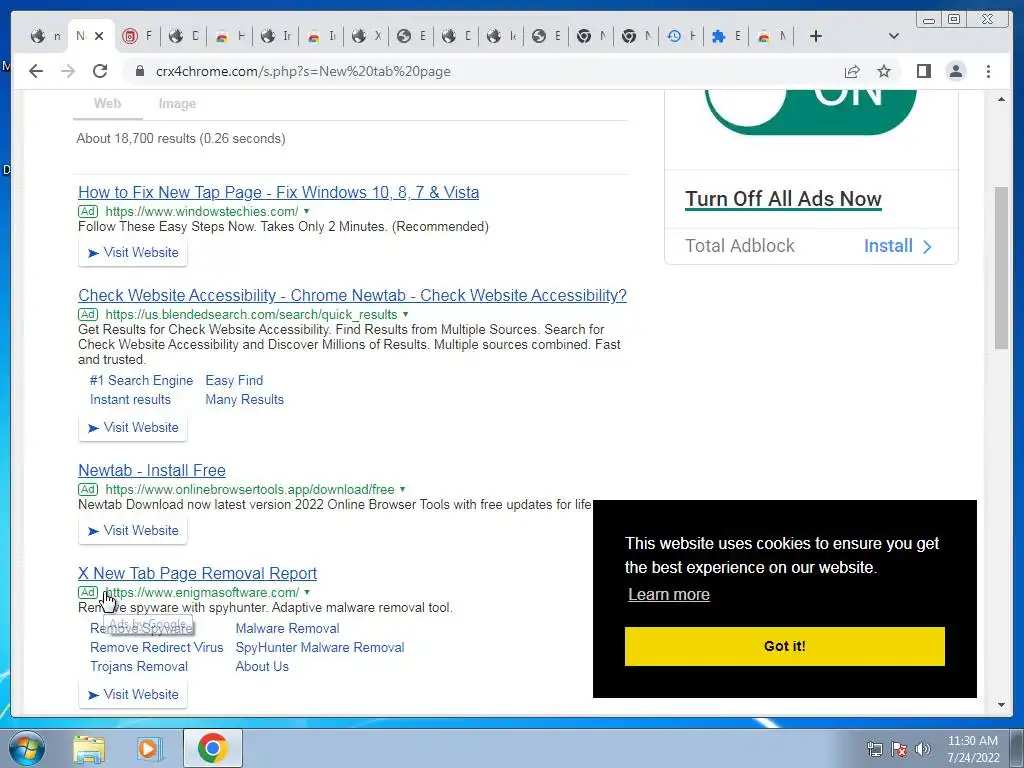
Task: Select the Web results tab
Action: click(x=107, y=103)
